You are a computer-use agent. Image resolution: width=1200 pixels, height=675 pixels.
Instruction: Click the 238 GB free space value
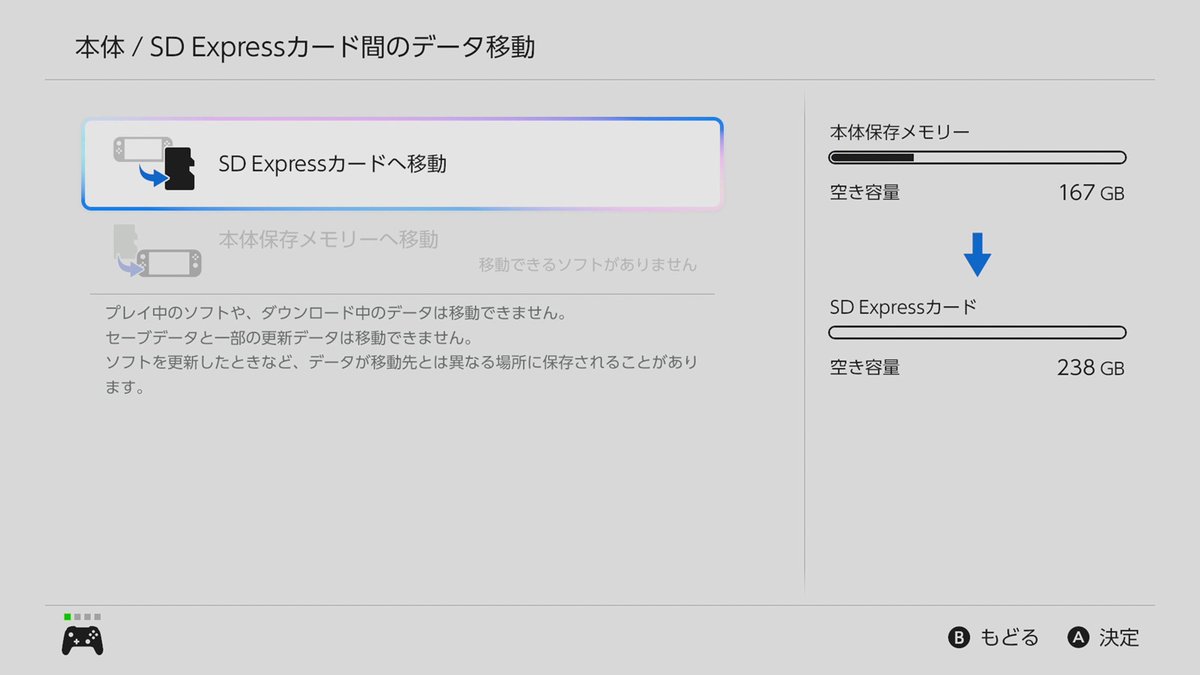[1090, 368]
